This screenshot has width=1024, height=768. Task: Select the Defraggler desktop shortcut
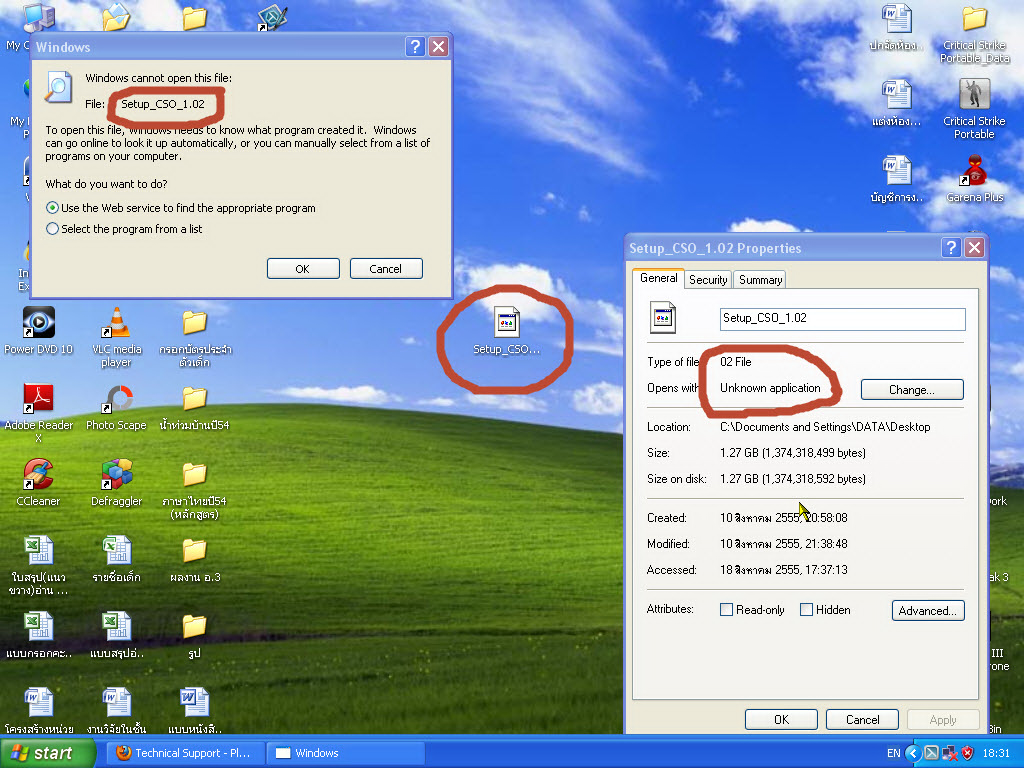tap(116, 474)
